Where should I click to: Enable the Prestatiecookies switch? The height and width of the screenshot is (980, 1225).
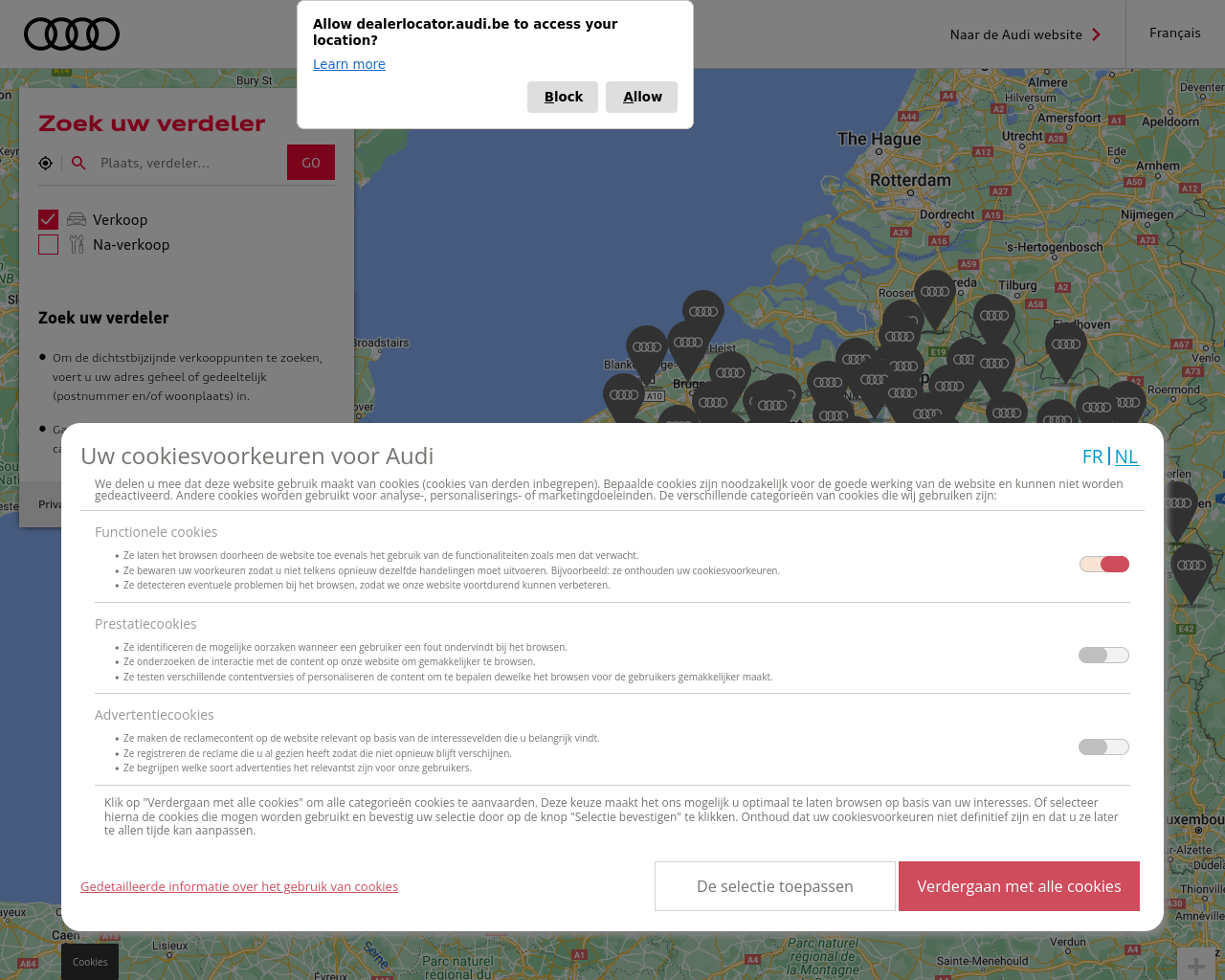[x=1104, y=656]
